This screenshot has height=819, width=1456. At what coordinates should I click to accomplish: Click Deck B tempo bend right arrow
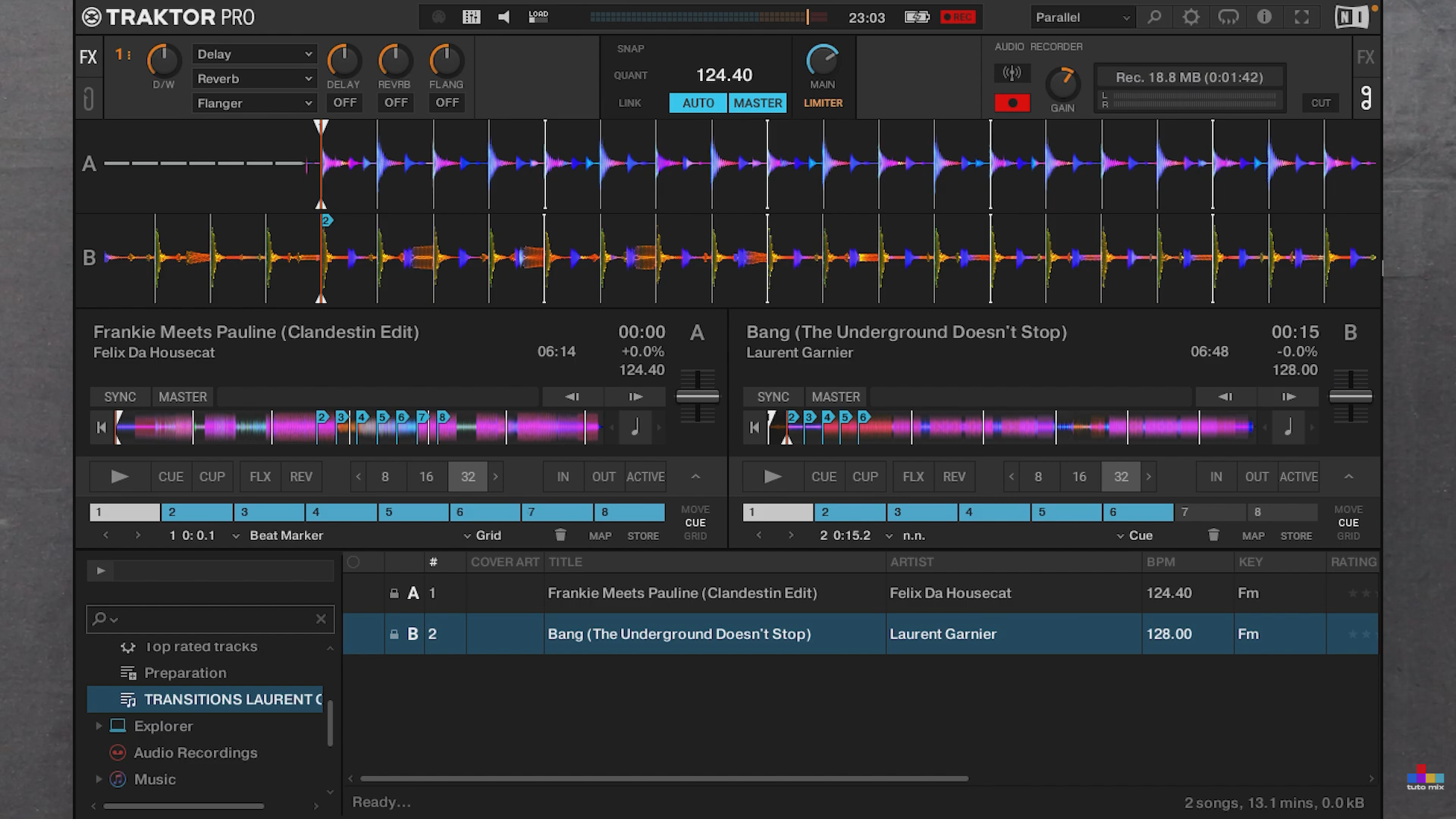[1288, 397]
